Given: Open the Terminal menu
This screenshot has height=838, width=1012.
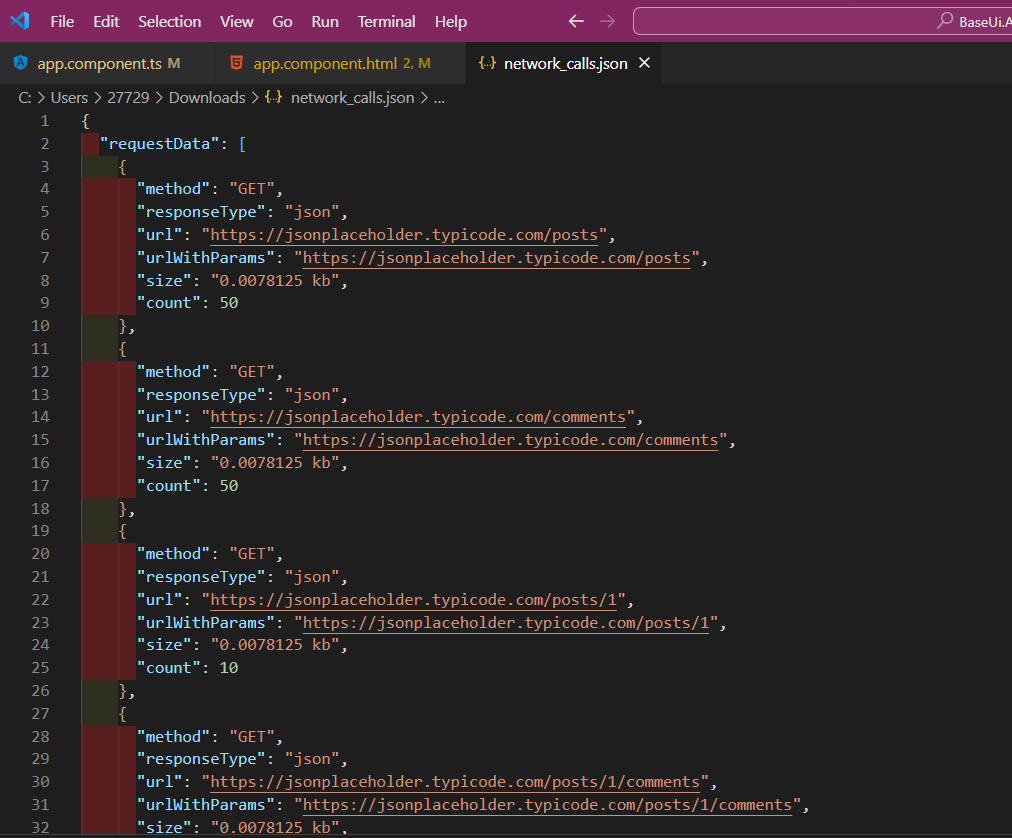Looking at the screenshot, I should (385, 21).
